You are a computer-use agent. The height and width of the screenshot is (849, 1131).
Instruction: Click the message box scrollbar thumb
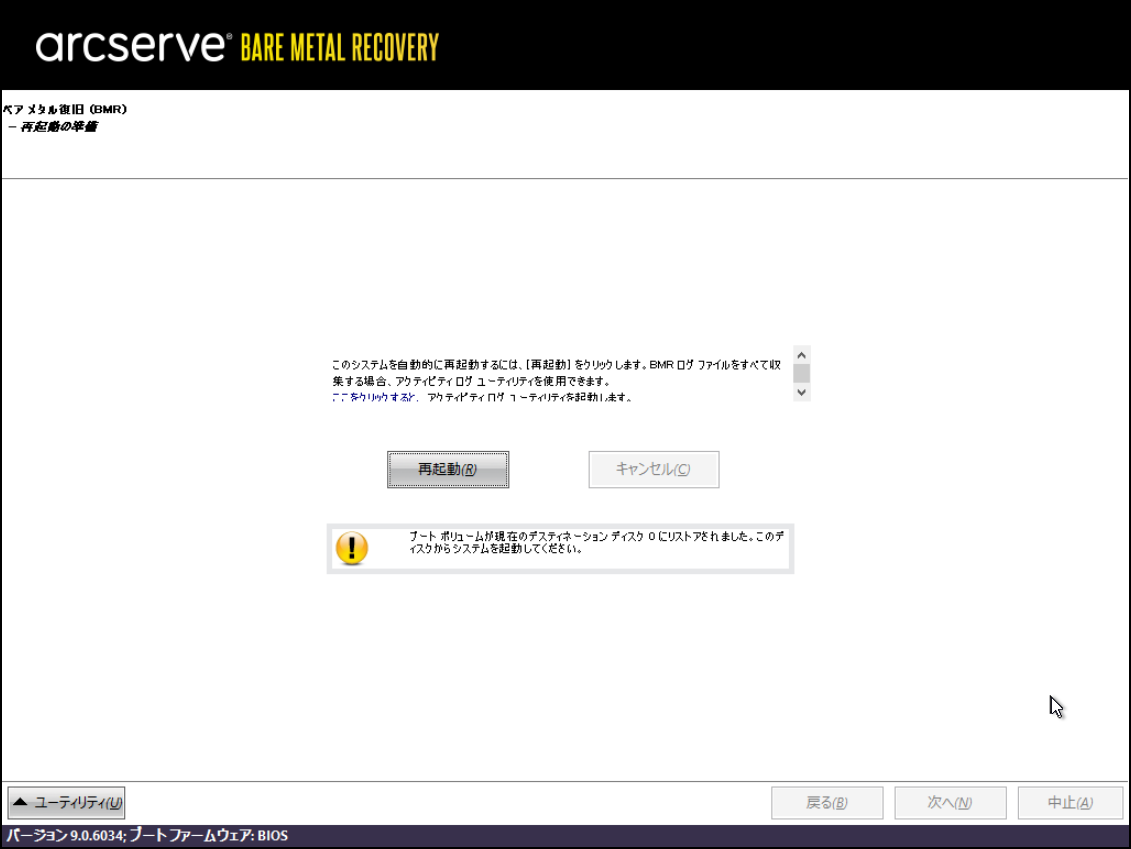[801, 374]
